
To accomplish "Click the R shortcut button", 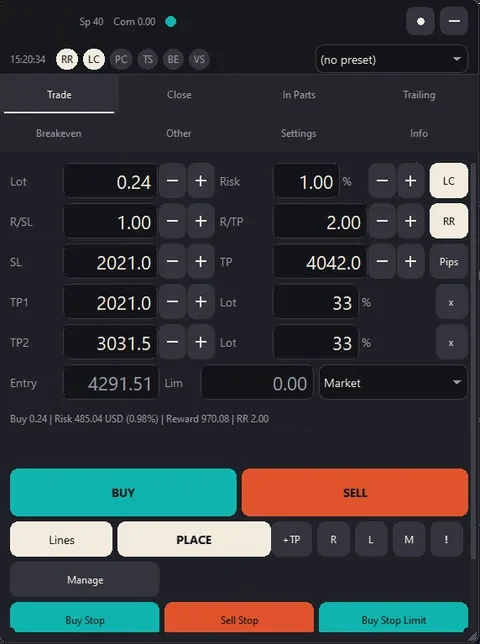I will click(333, 539).
